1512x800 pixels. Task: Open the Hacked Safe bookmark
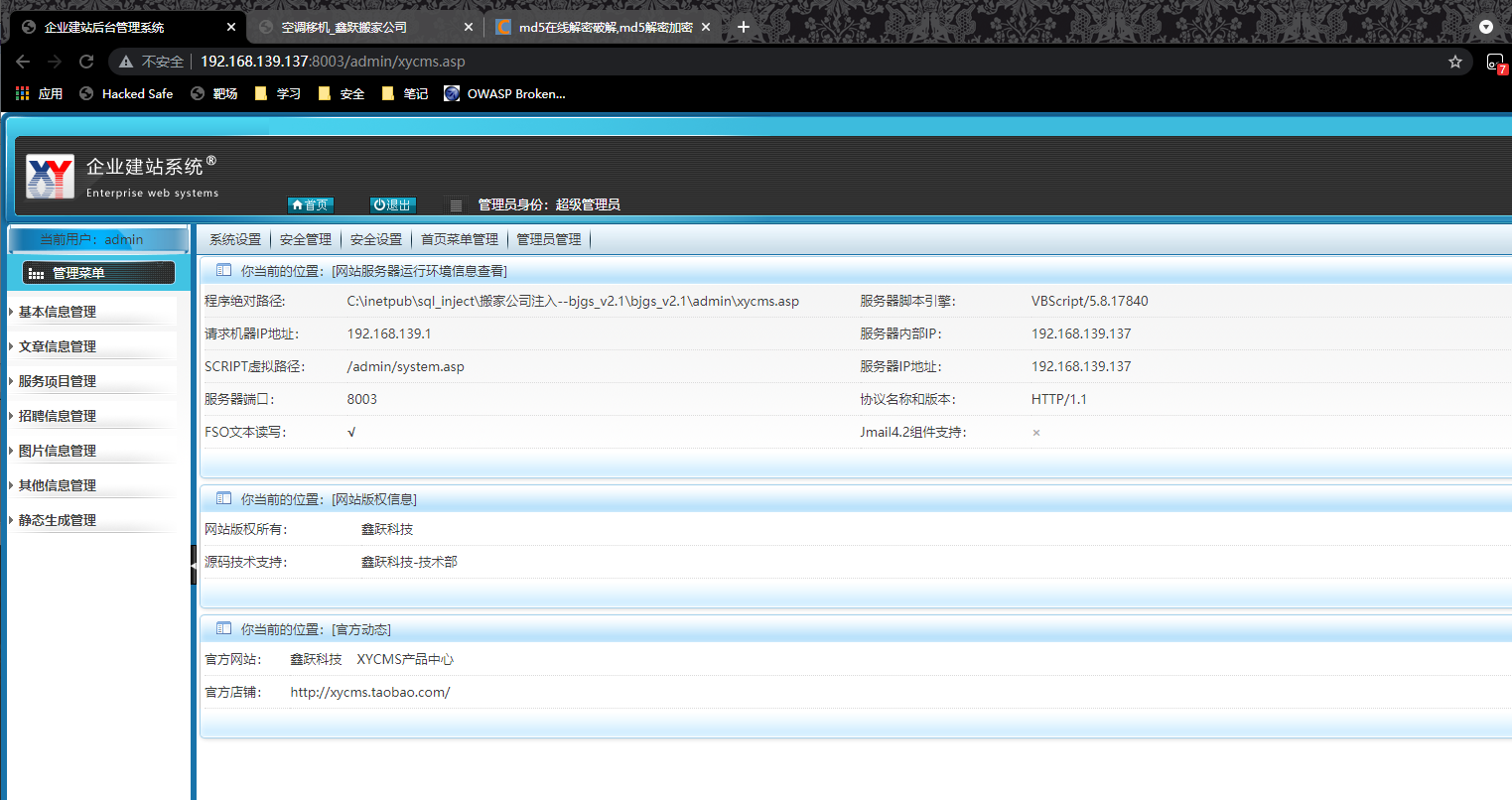(126, 93)
